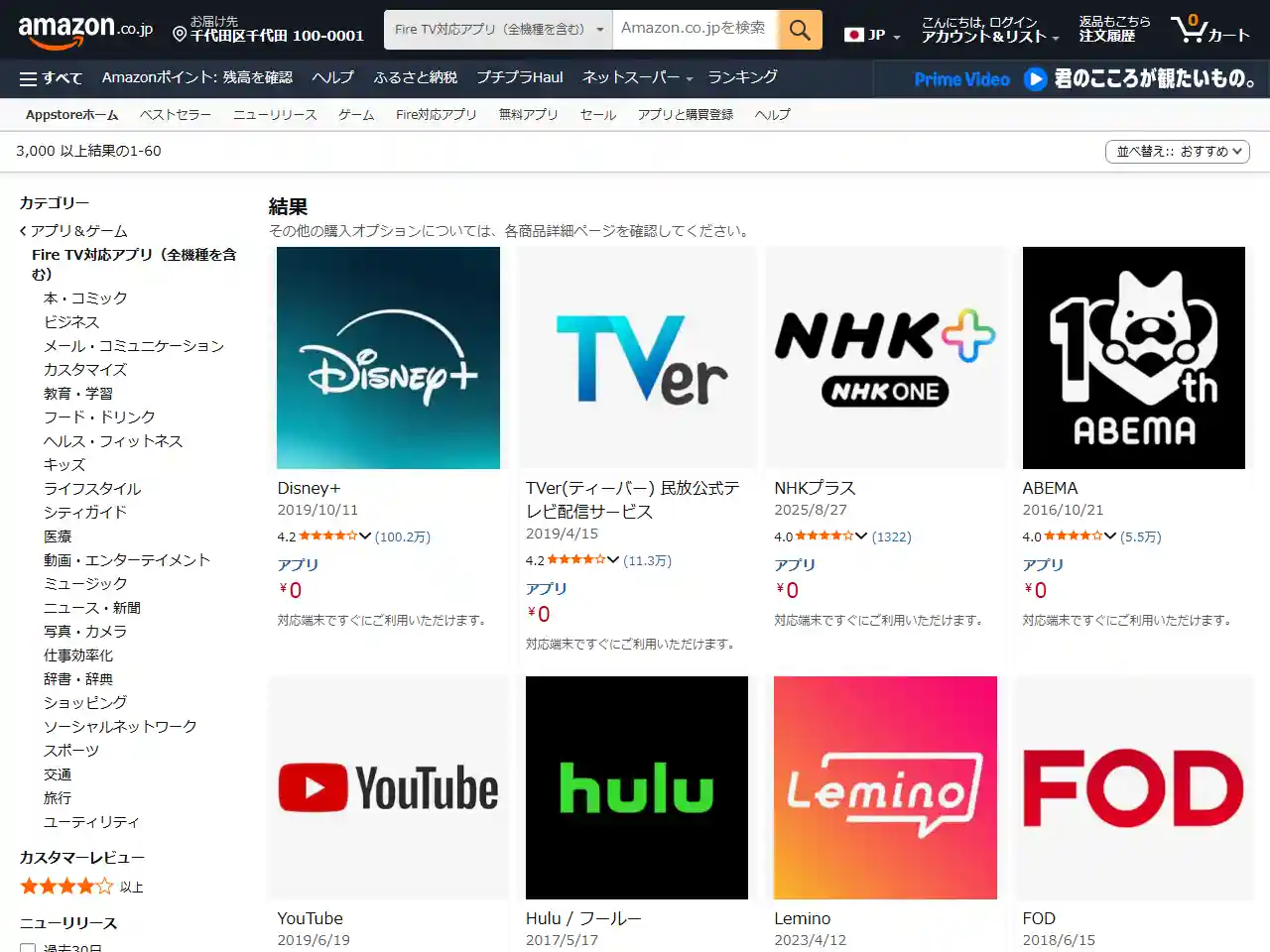Open the hulu app thumbnail
Viewport: 1270px width, 952px height.
[x=637, y=788]
